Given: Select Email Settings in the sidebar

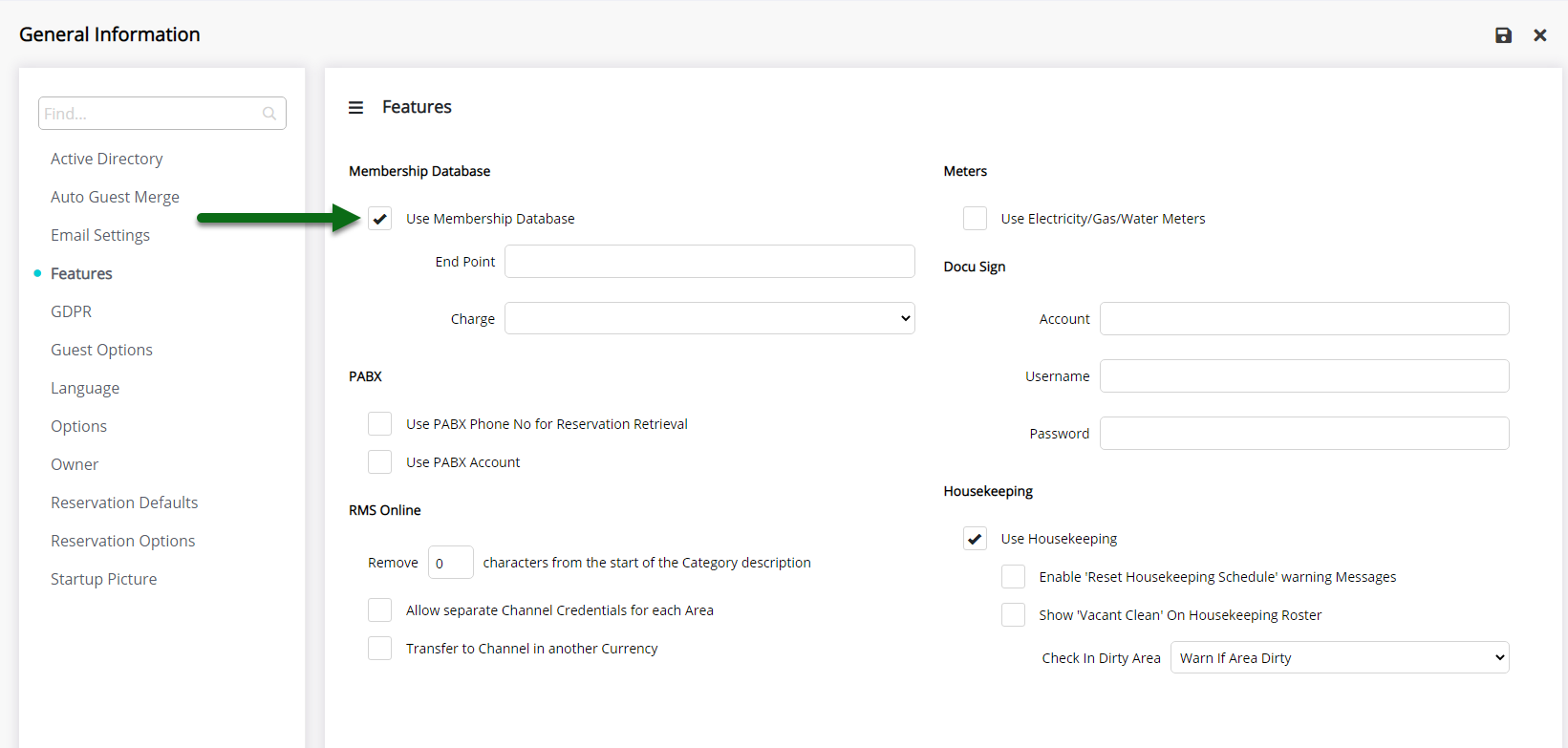Looking at the screenshot, I should click(100, 235).
